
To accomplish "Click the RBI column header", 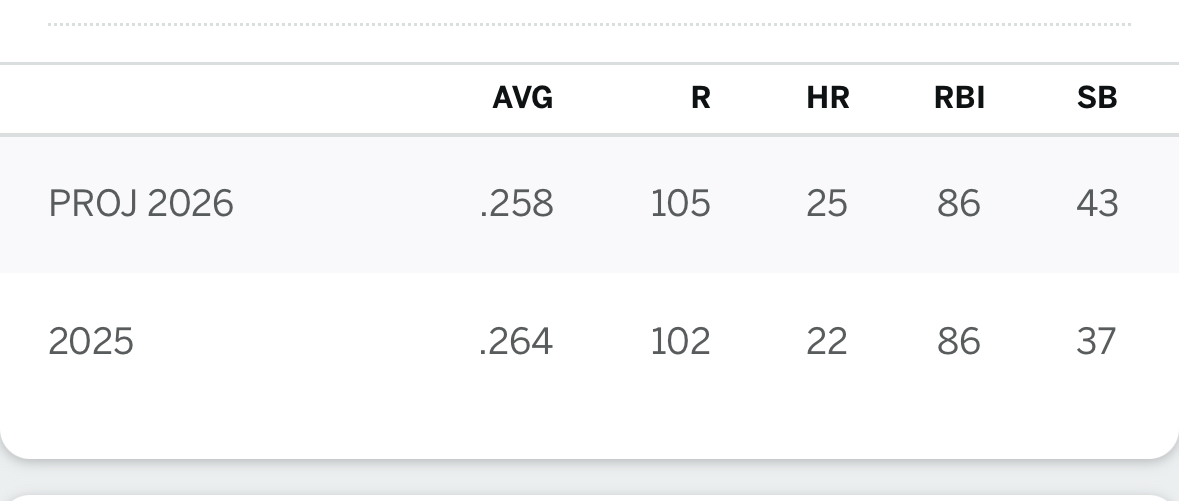I will coord(959,98).
